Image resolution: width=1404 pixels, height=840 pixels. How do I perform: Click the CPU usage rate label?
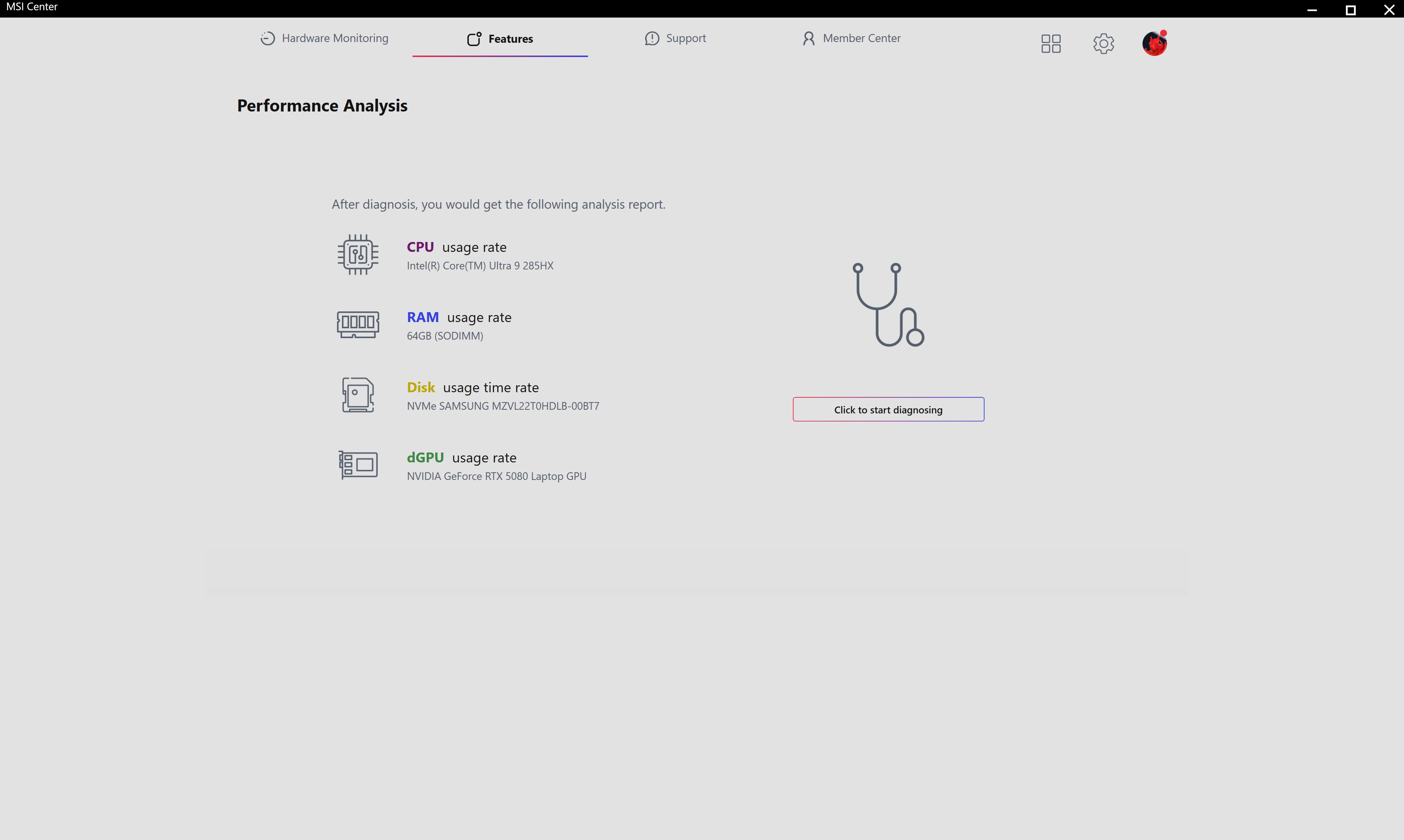coord(456,247)
